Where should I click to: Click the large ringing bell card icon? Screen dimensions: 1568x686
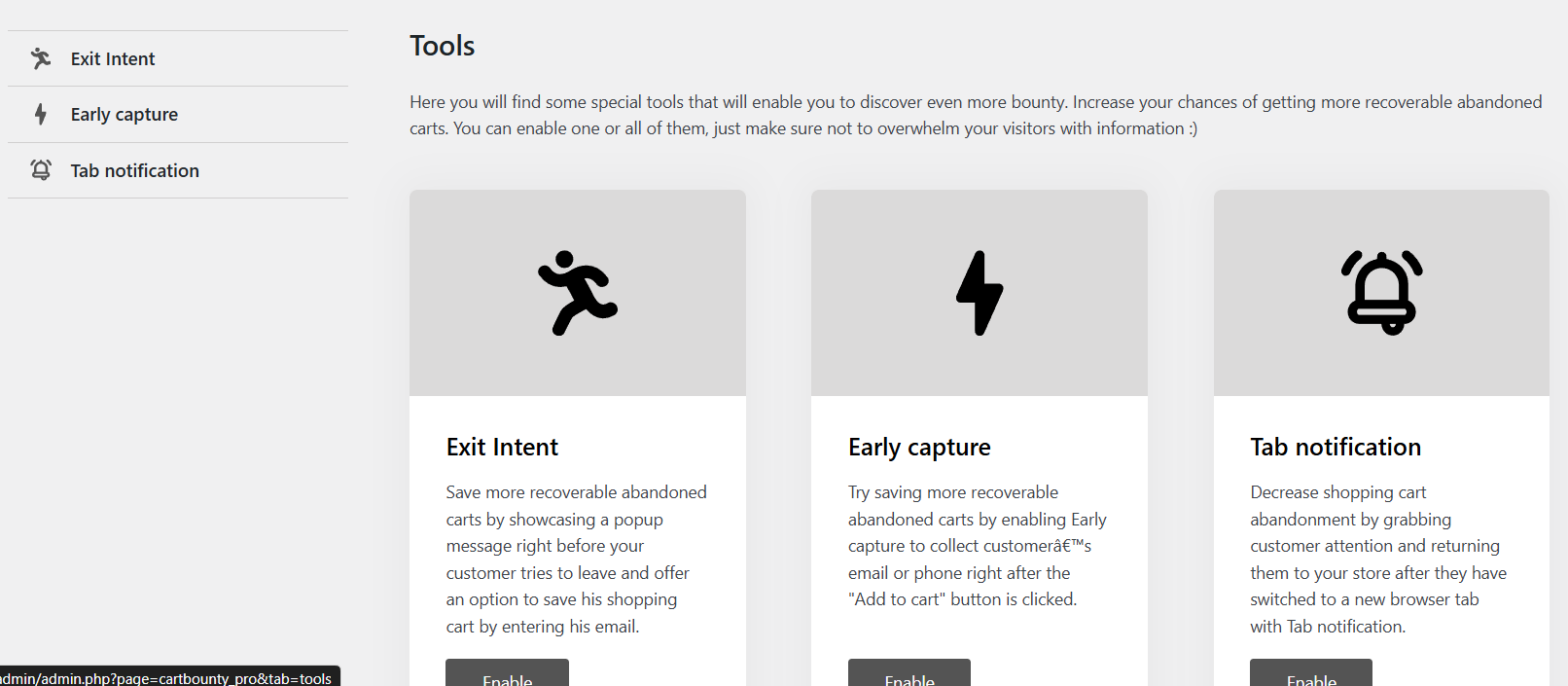click(x=1381, y=293)
